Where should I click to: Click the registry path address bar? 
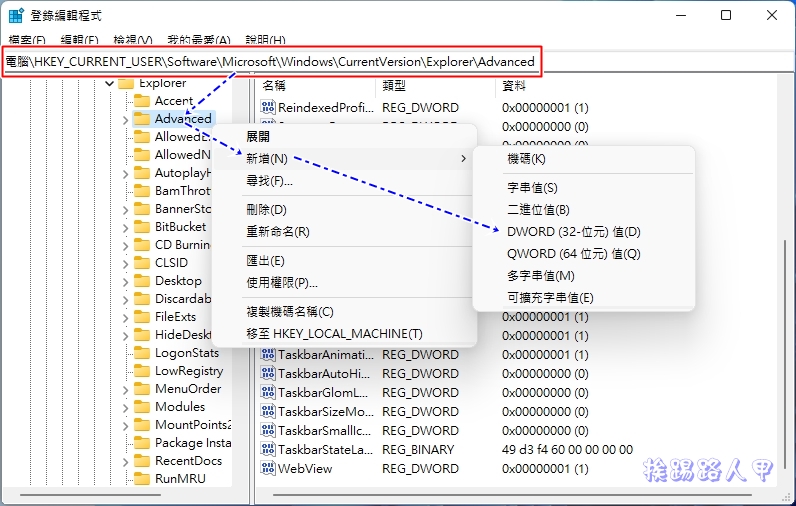coord(398,62)
